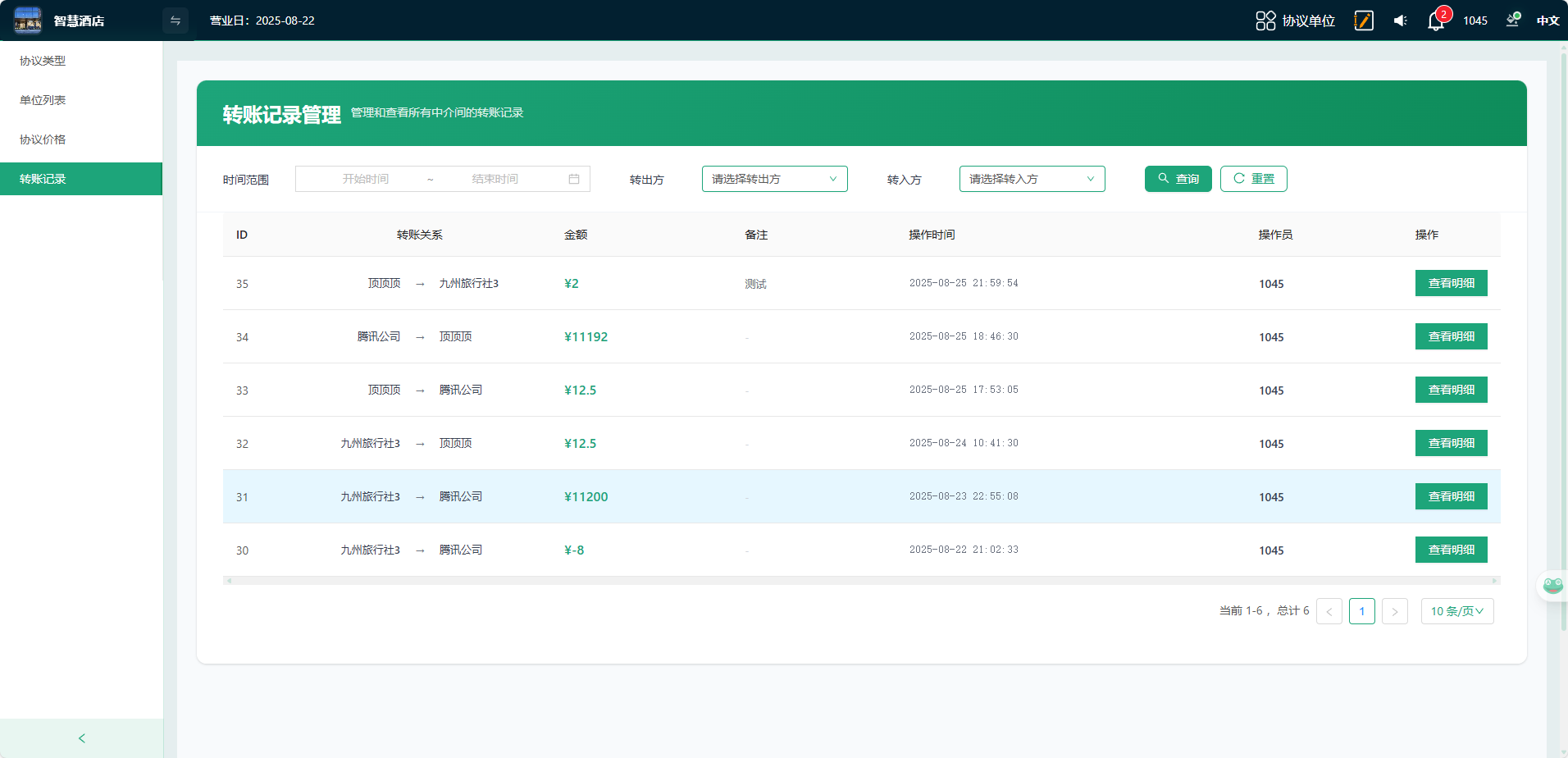This screenshot has height=758, width=1568.
Task: Click the 重置 reset button
Action: tap(1253, 179)
